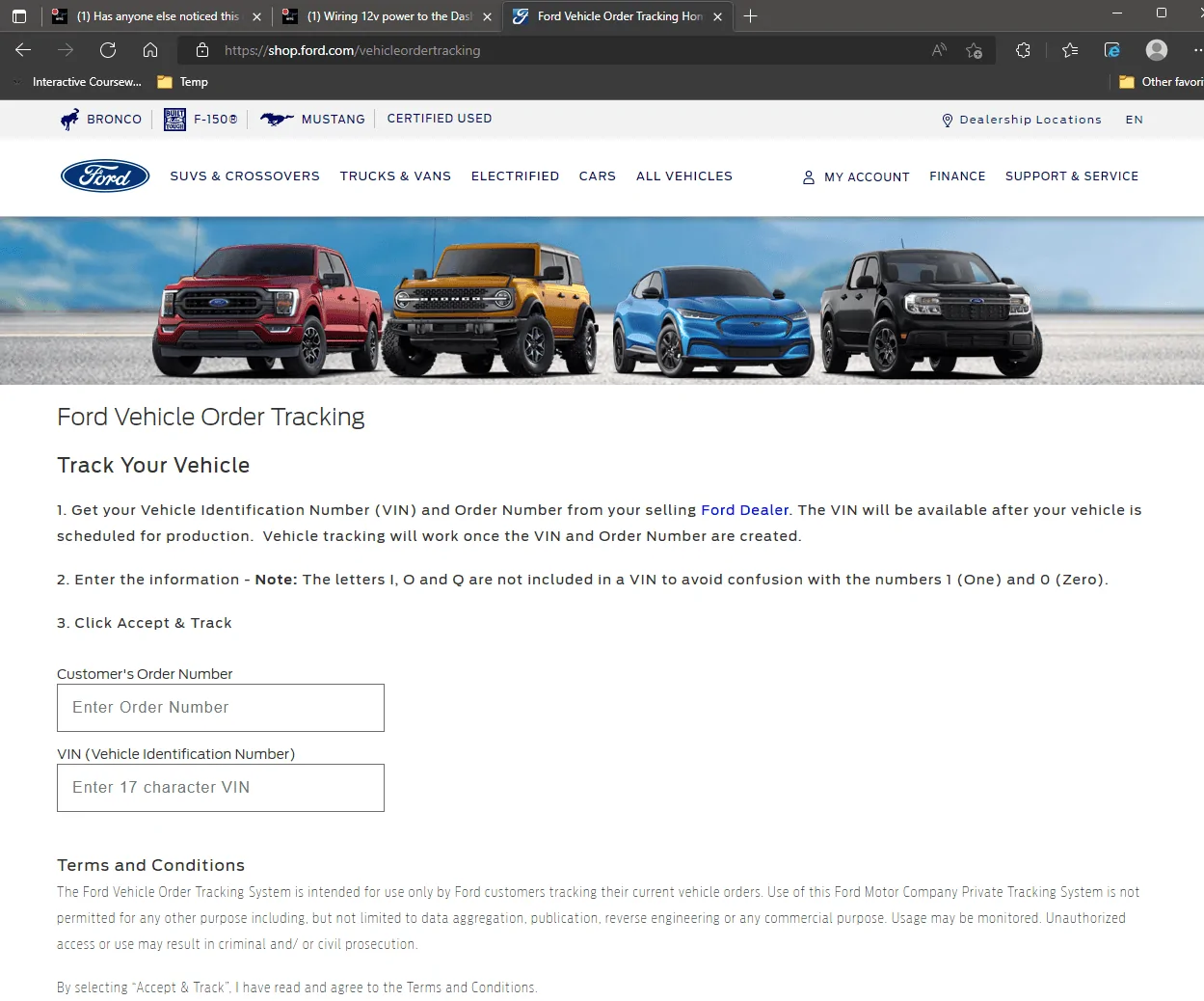Close the 'Has anyone else noticed' tab
Screen dimensions: 1204x1001
coord(256,16)
